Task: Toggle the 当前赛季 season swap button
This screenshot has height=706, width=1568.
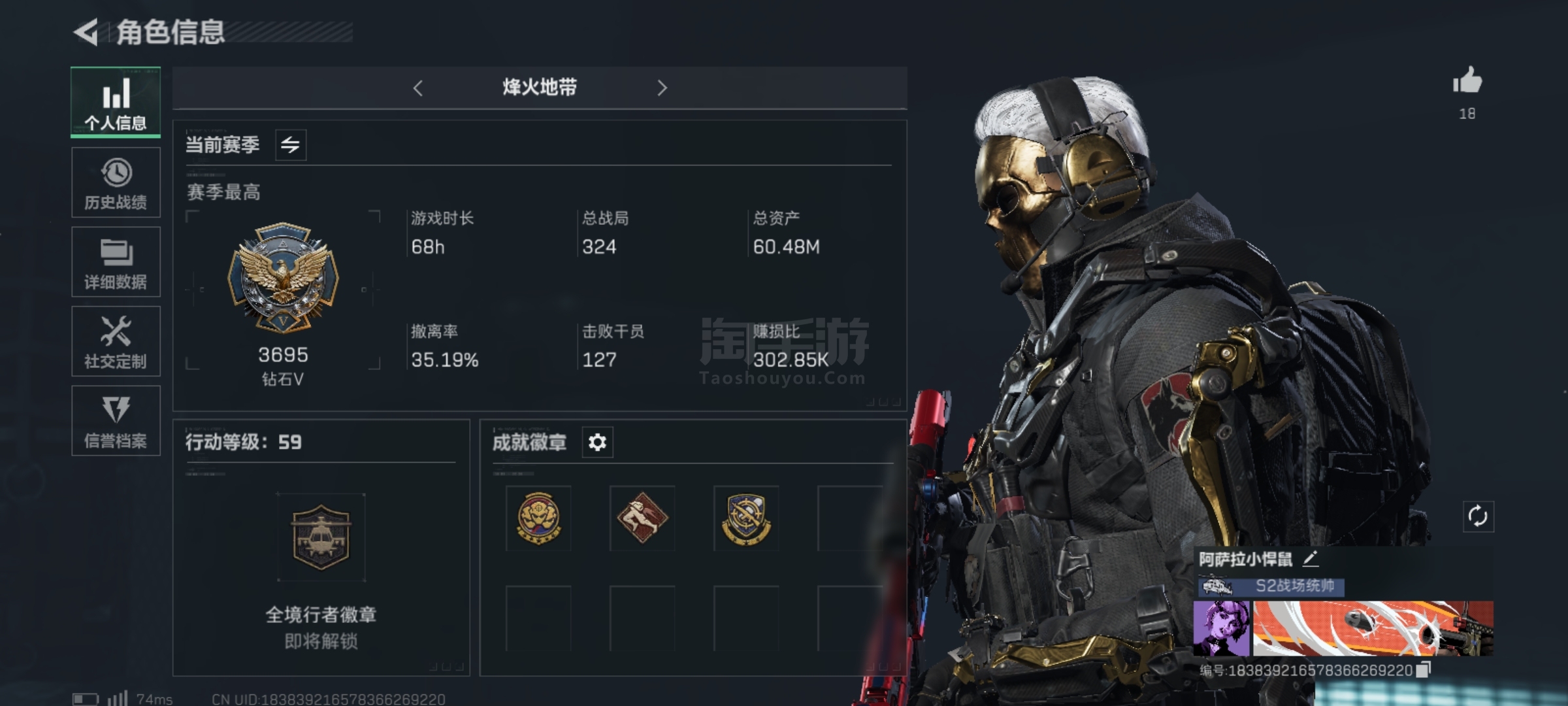Action: 291,144
